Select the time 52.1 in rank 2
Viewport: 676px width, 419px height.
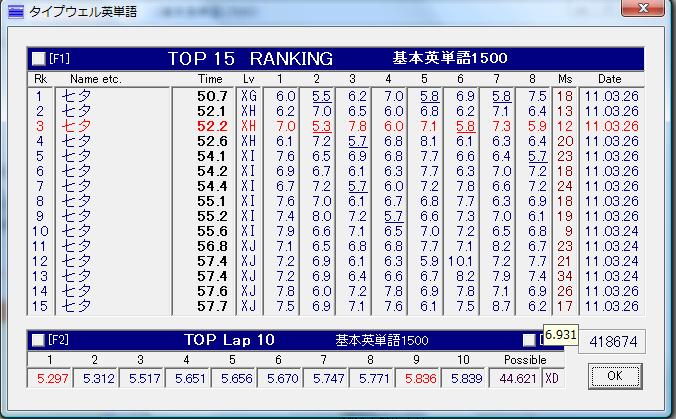pyautogui.click(x=212, y=111)
